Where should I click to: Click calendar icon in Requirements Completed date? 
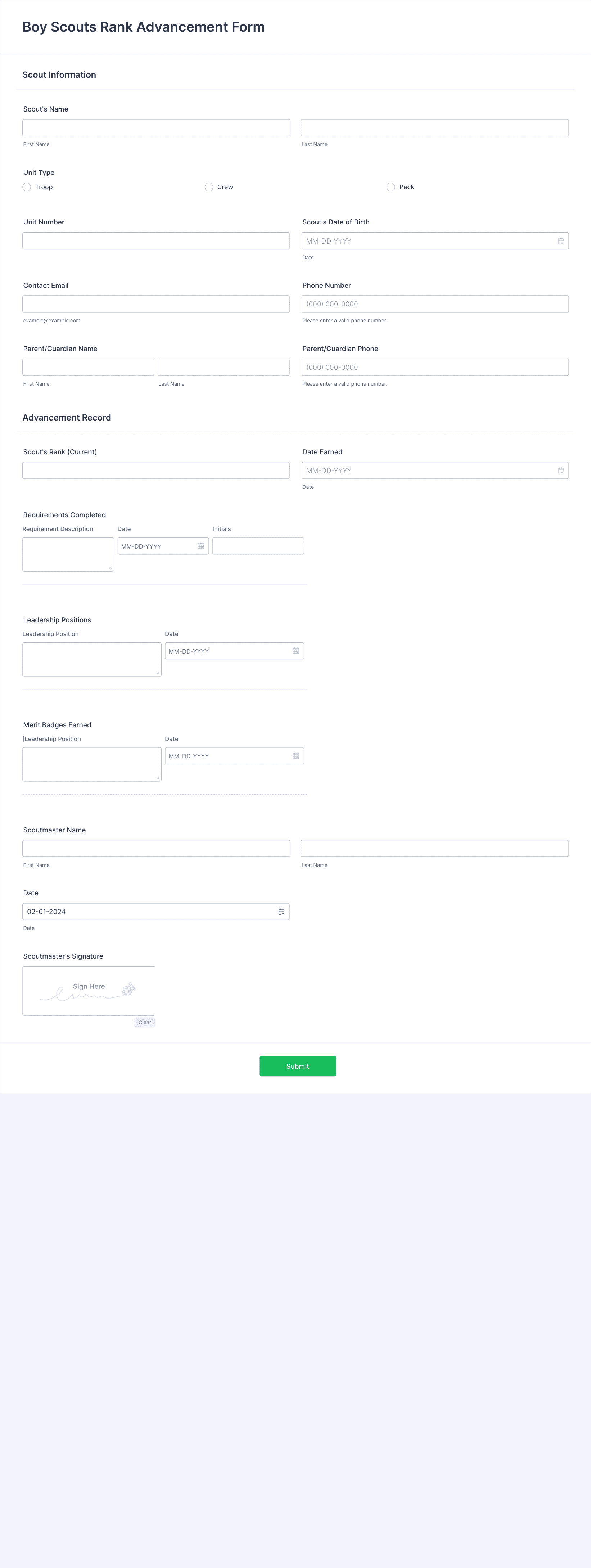tap(200, 546)
